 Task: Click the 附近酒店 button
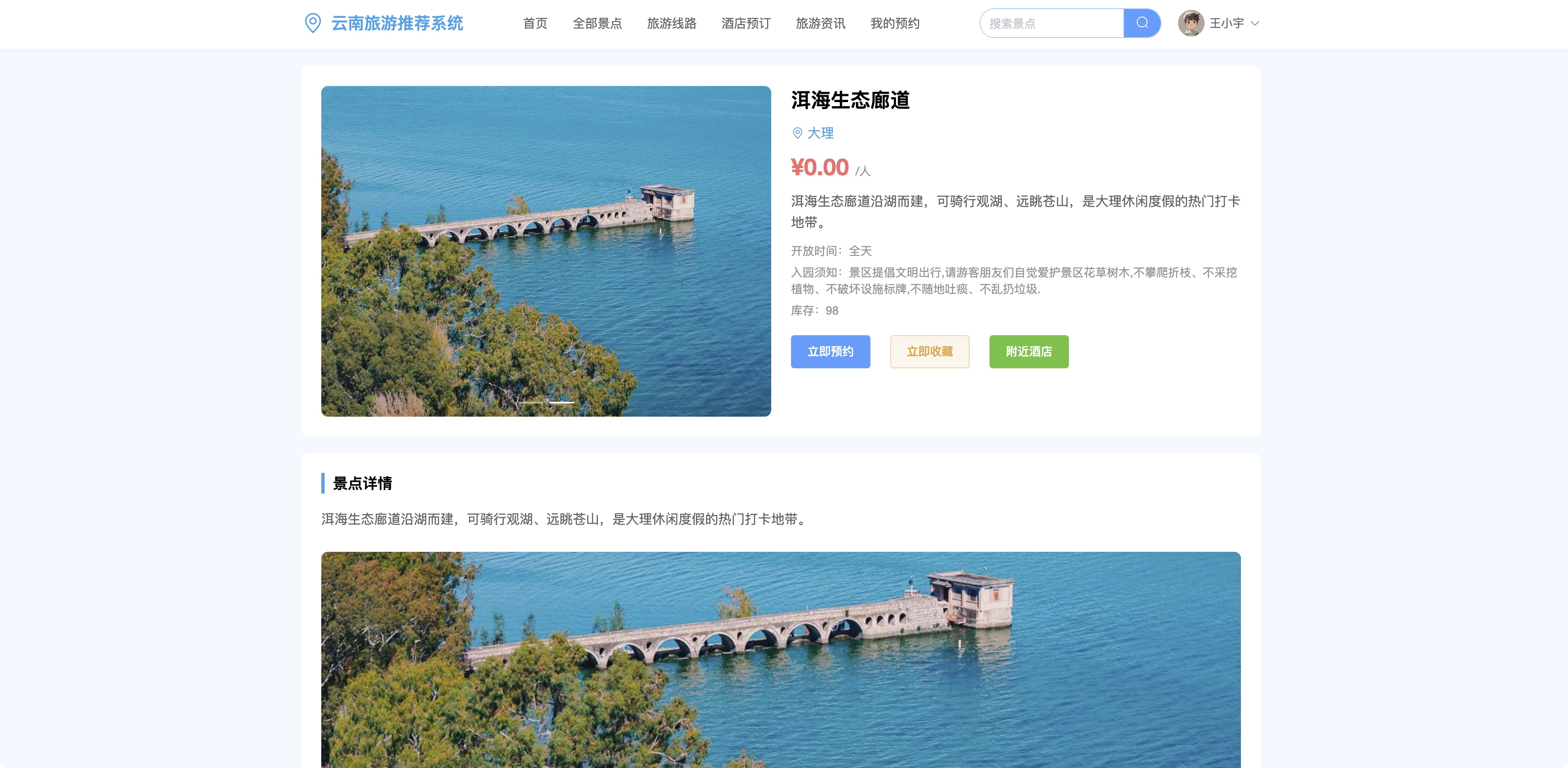coord(1029,352)
